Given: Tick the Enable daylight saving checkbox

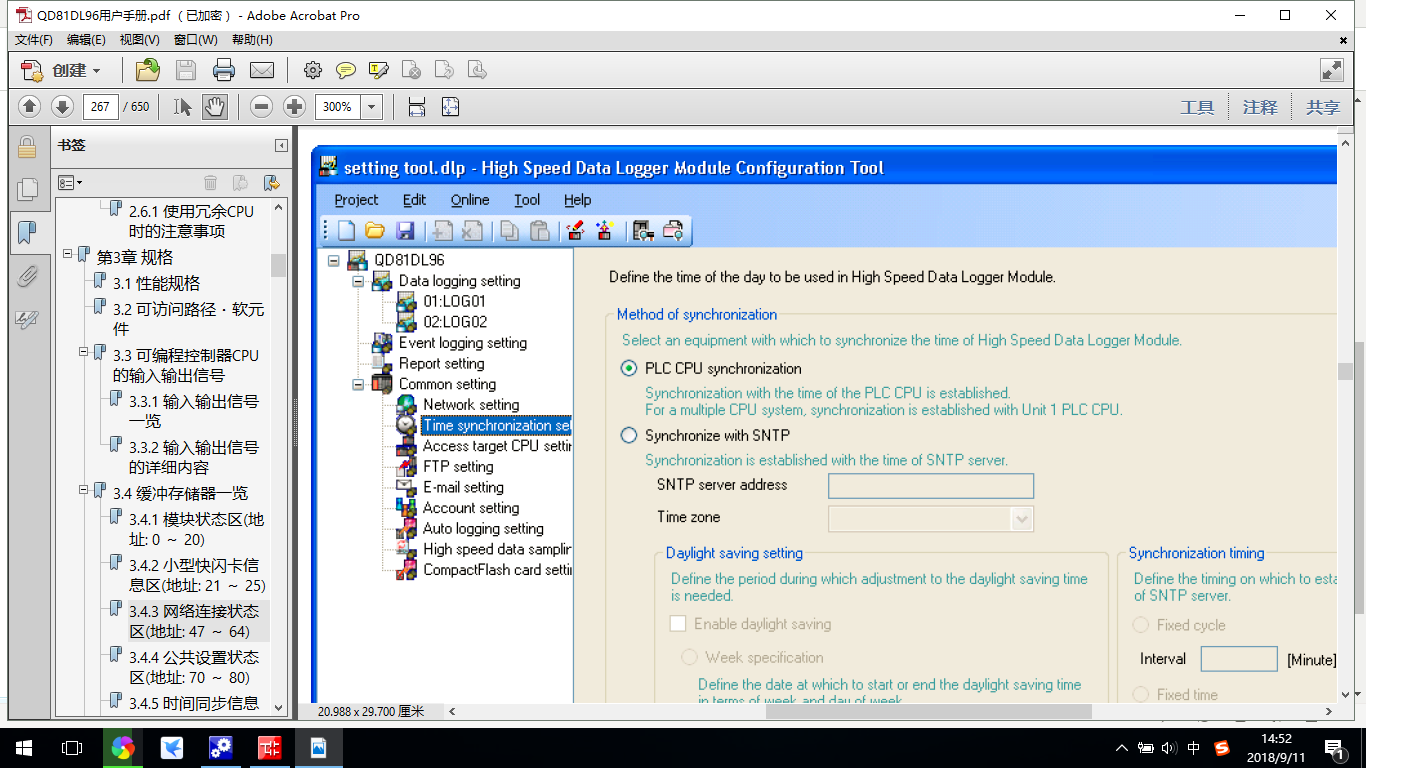Looking at the screenshot, I should tap(678, 623).
